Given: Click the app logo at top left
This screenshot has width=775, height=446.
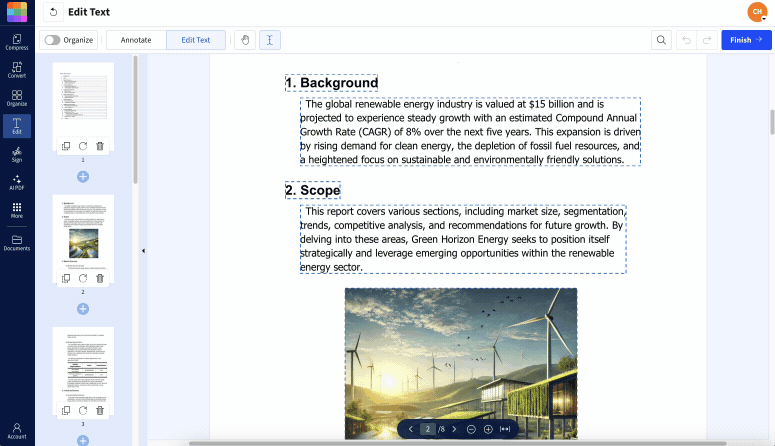Looking at the screenshot, I should pos(17,12).
